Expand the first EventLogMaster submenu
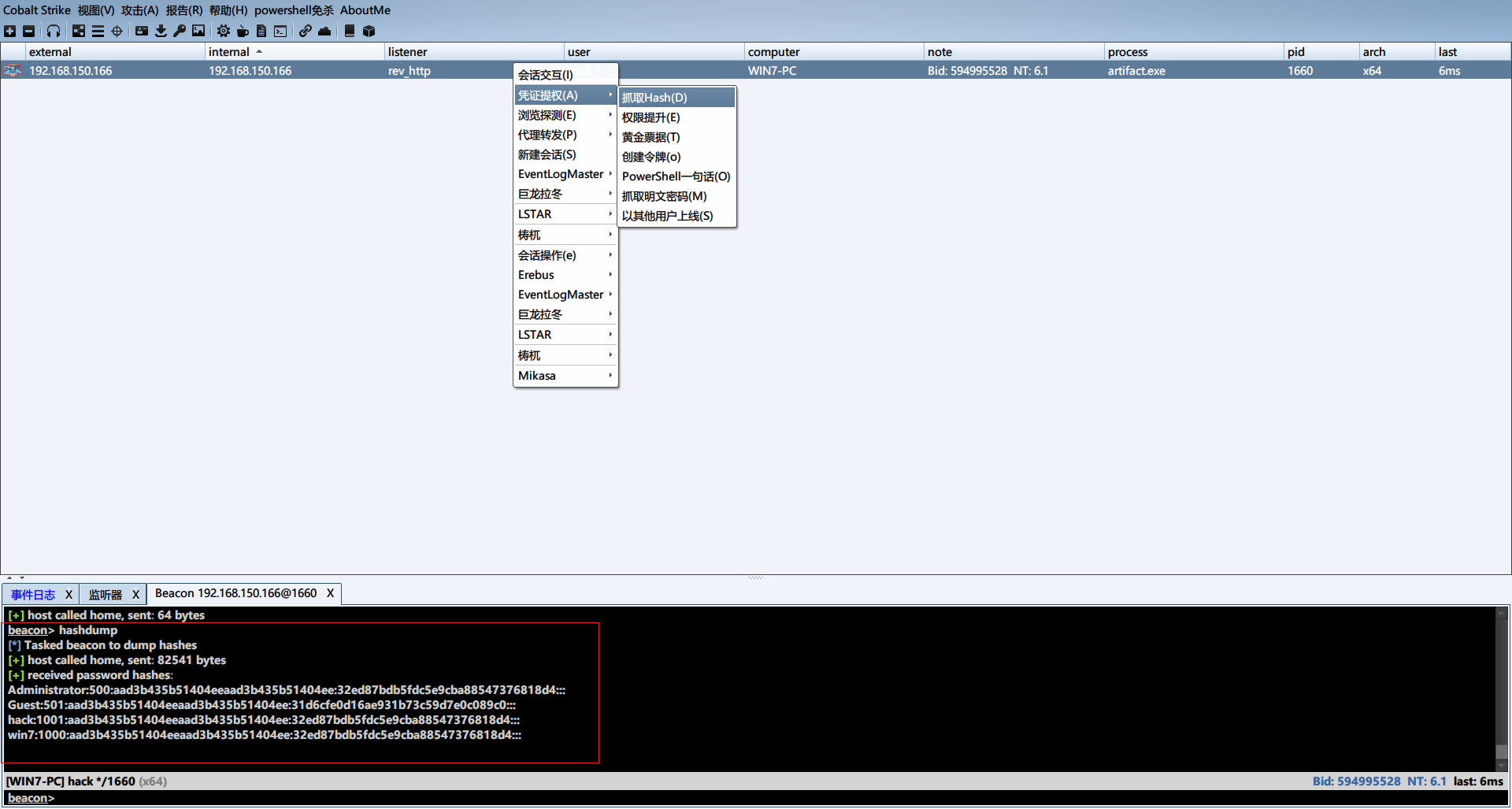This screenshot has height=809, width=1512. [565, 174]
